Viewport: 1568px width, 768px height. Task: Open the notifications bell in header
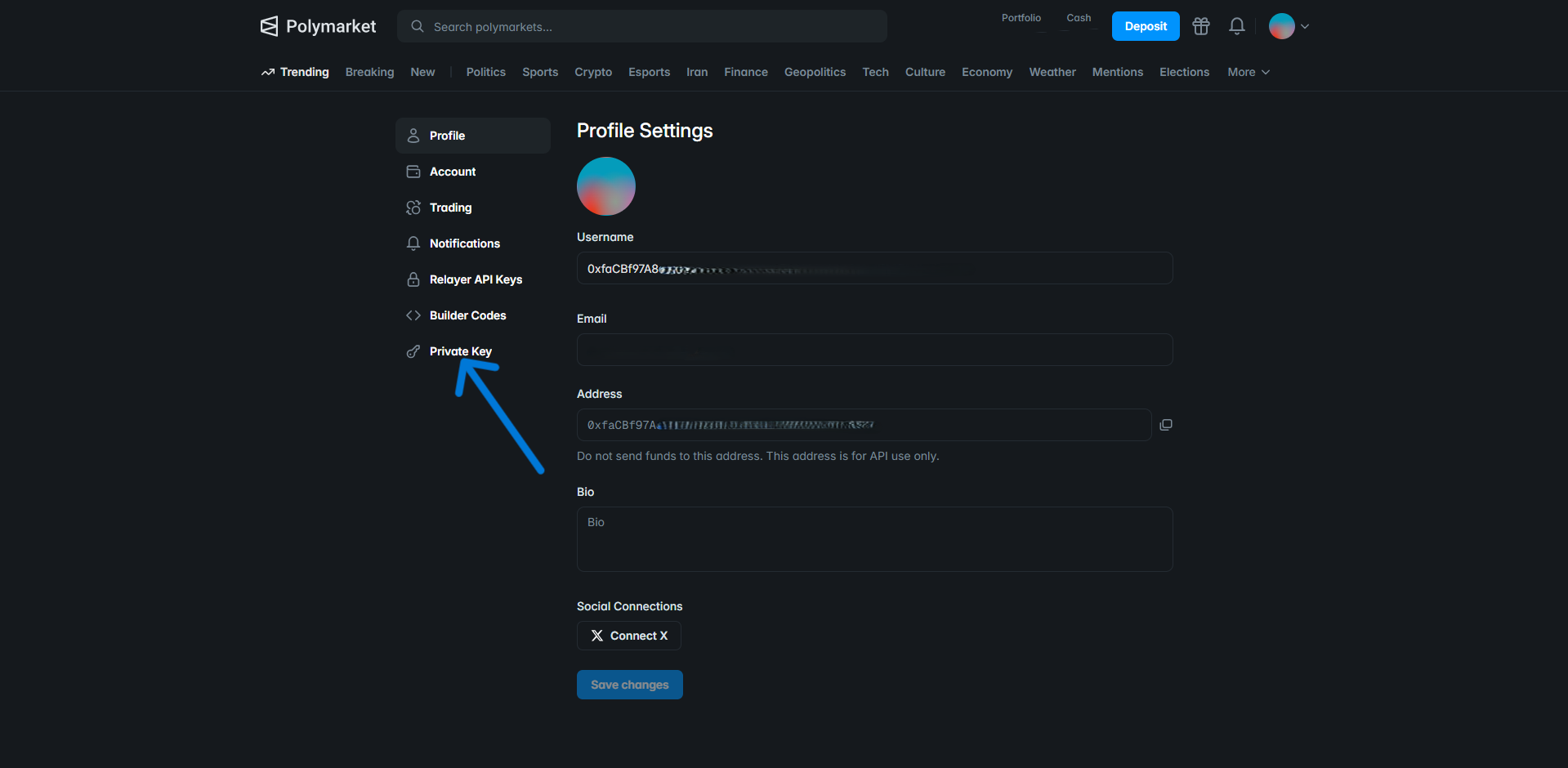[1237, 26]
